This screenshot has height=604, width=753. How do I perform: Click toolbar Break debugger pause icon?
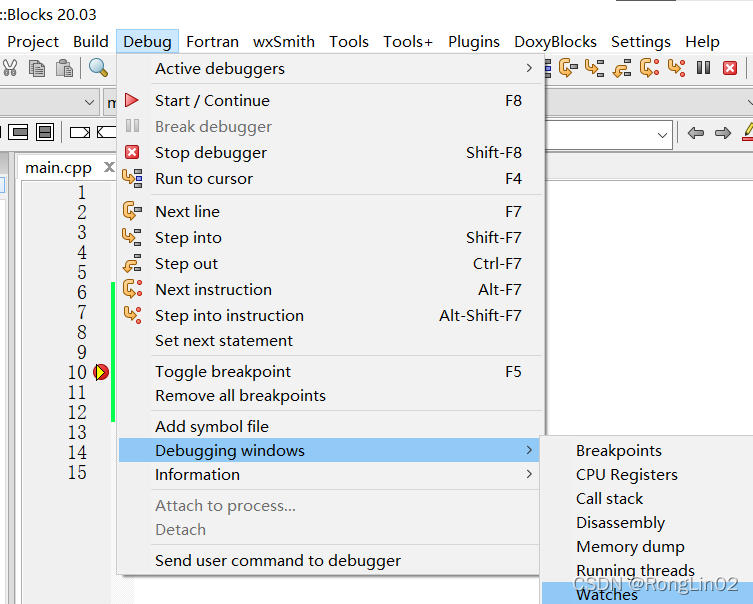click(704, 68)
